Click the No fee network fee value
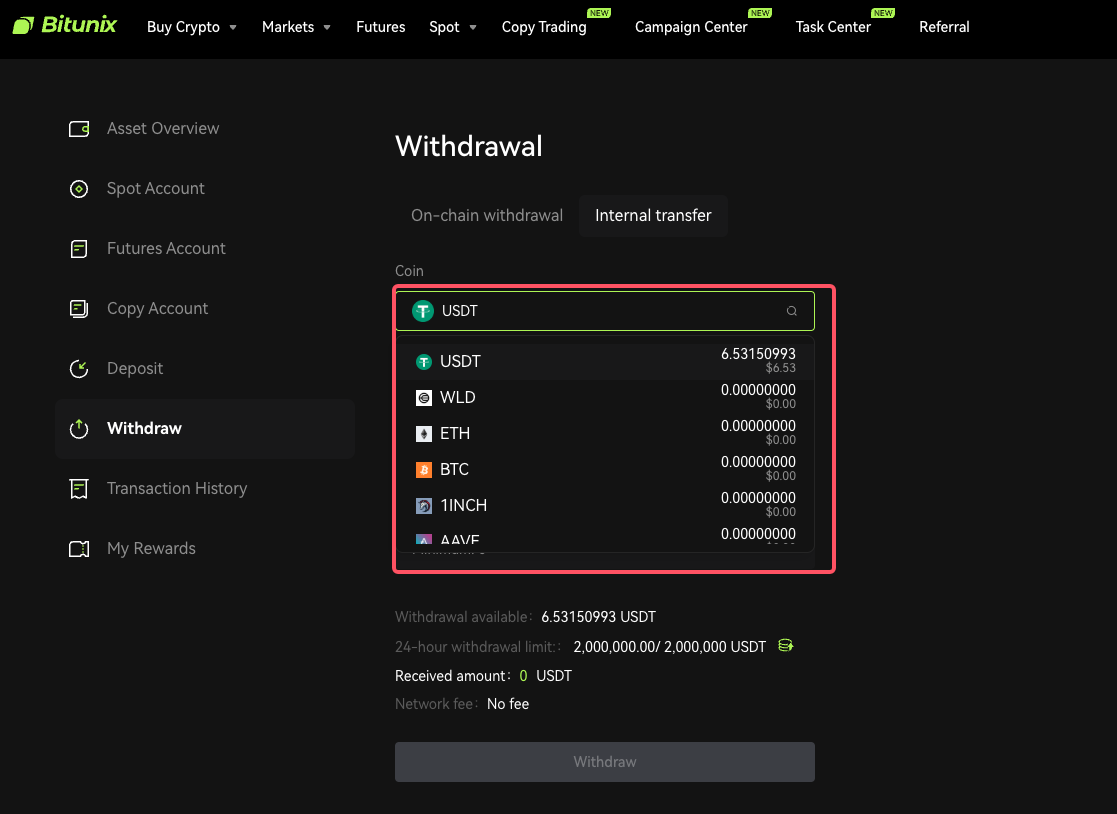The height and width of the screenshot is (814, 1117). point(508,704)
